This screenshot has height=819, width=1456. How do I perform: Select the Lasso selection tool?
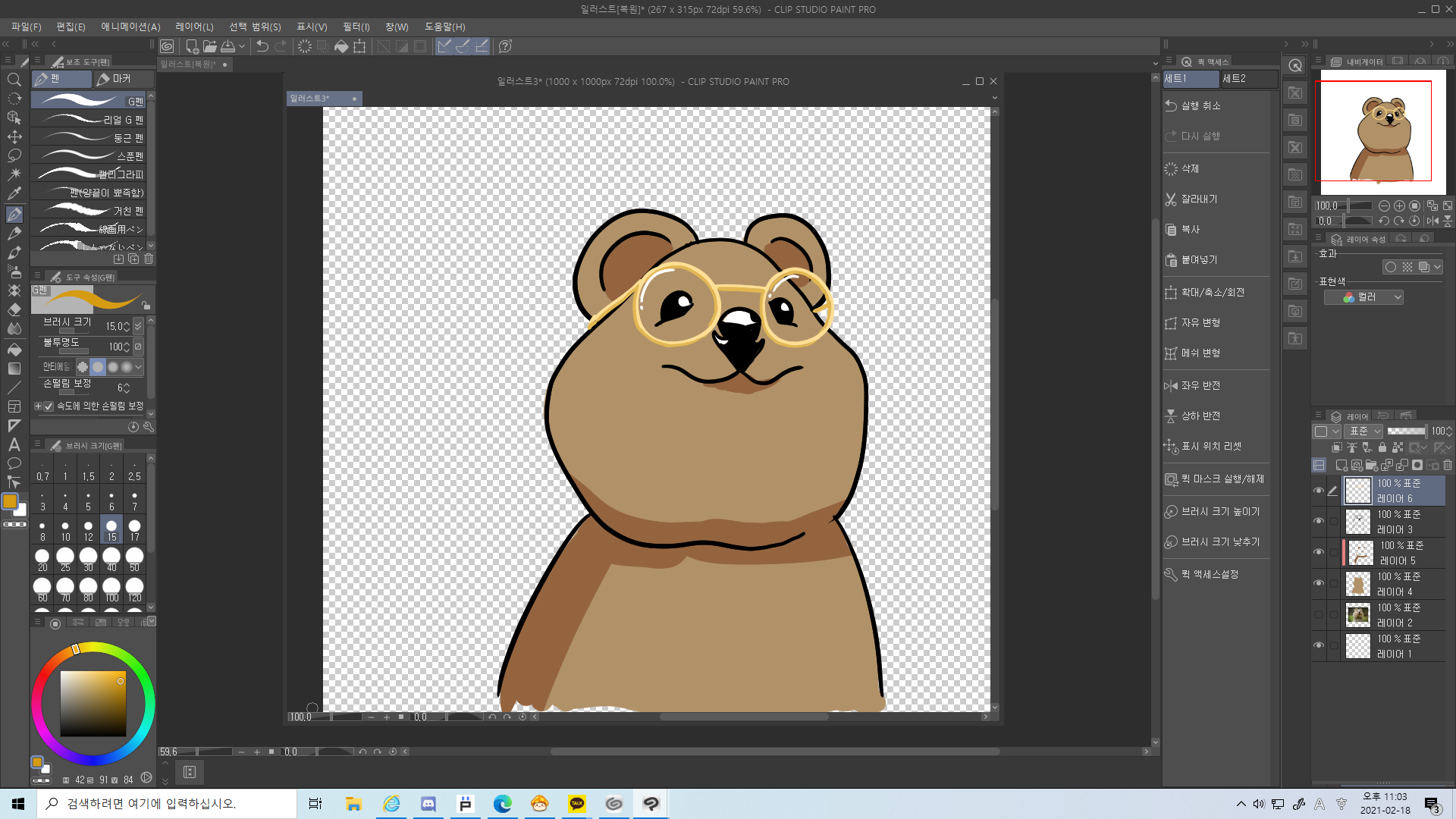tap(14, 155)
